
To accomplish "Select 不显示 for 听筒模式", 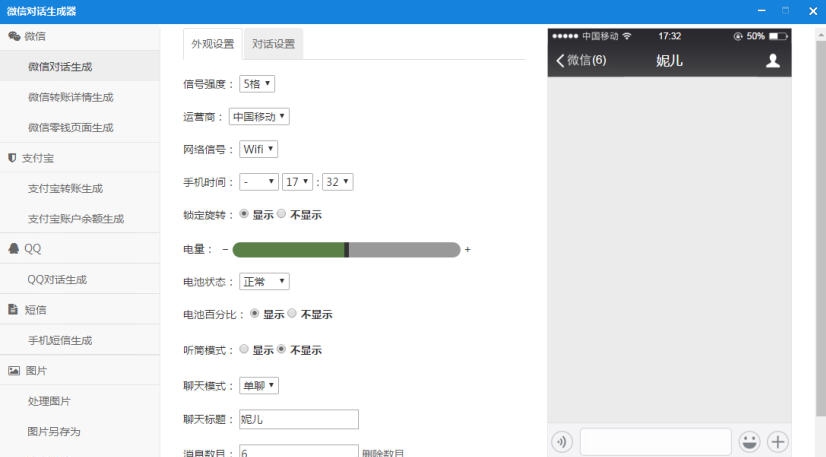I will tap(281, 349).
